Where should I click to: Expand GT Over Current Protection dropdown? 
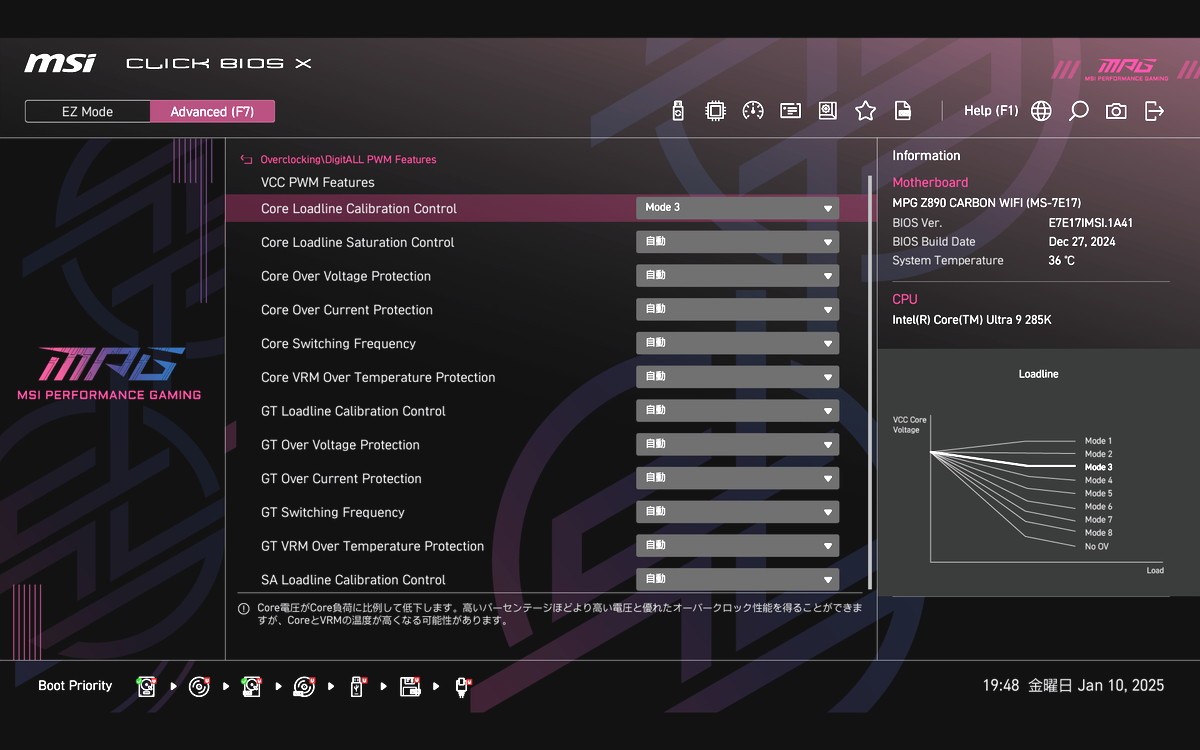[737, 478]
